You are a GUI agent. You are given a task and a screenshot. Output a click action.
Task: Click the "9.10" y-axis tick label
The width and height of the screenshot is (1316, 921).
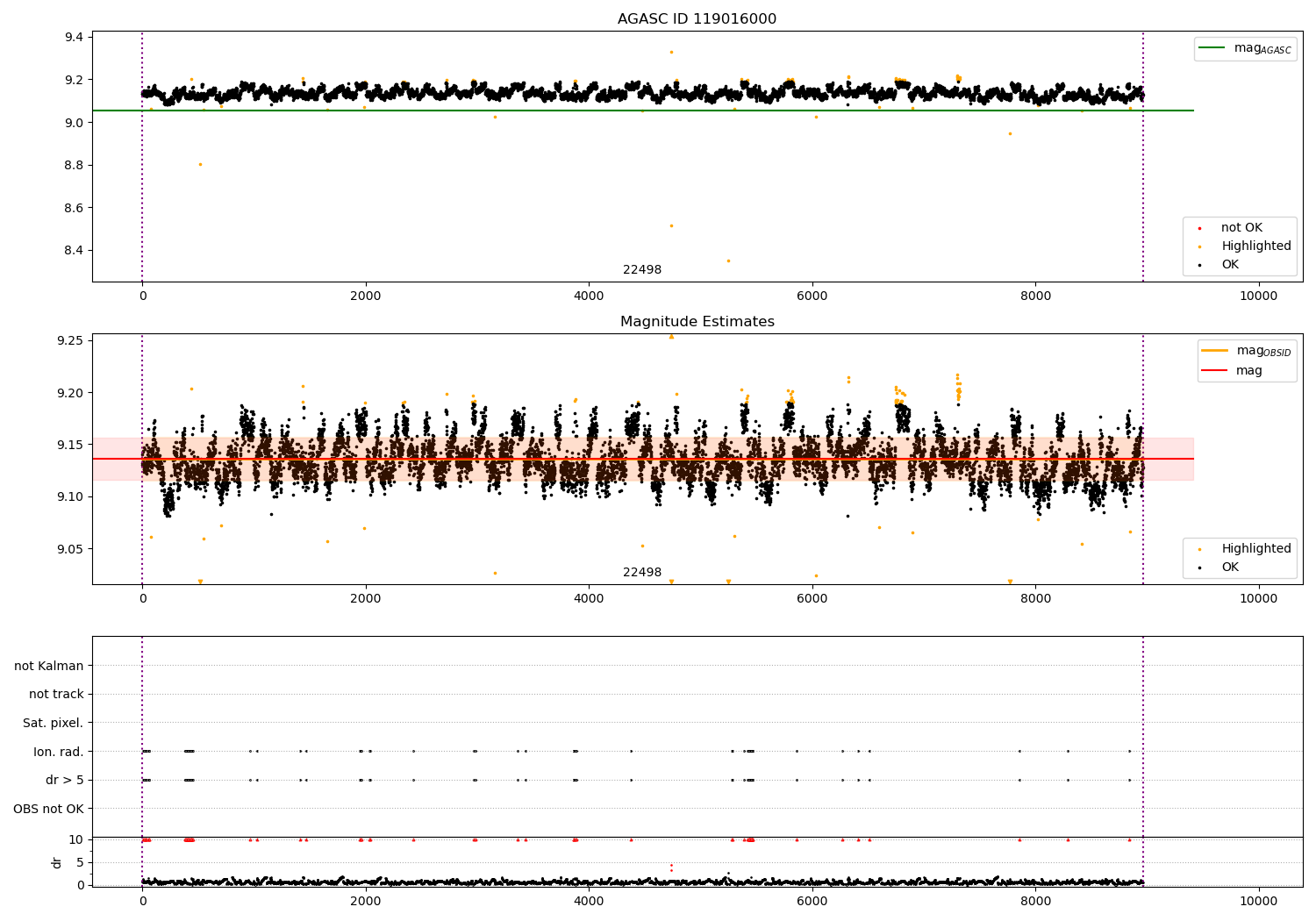(x=70, y=497)
